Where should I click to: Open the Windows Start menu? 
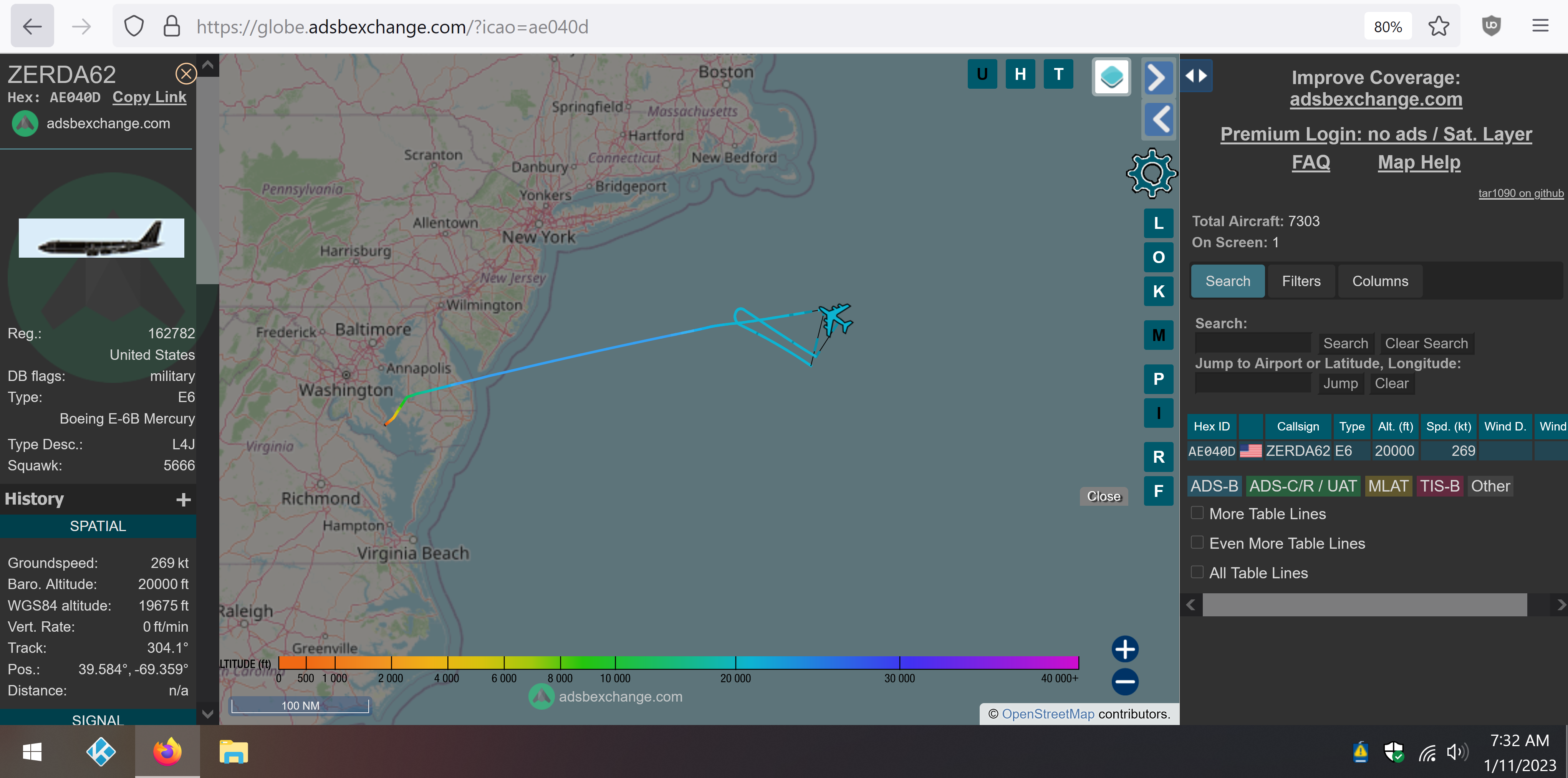[32, 752]
